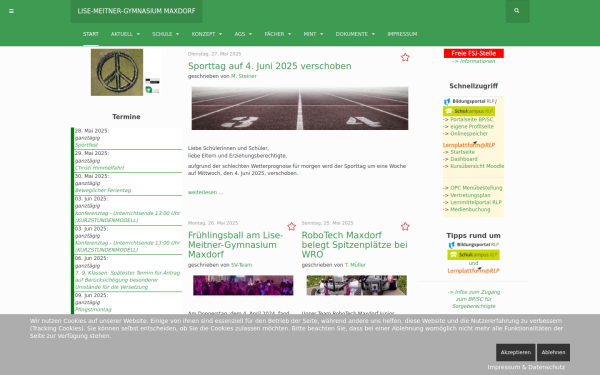Star the RoboTech Maxdorf article

click(x=405, y=227)
